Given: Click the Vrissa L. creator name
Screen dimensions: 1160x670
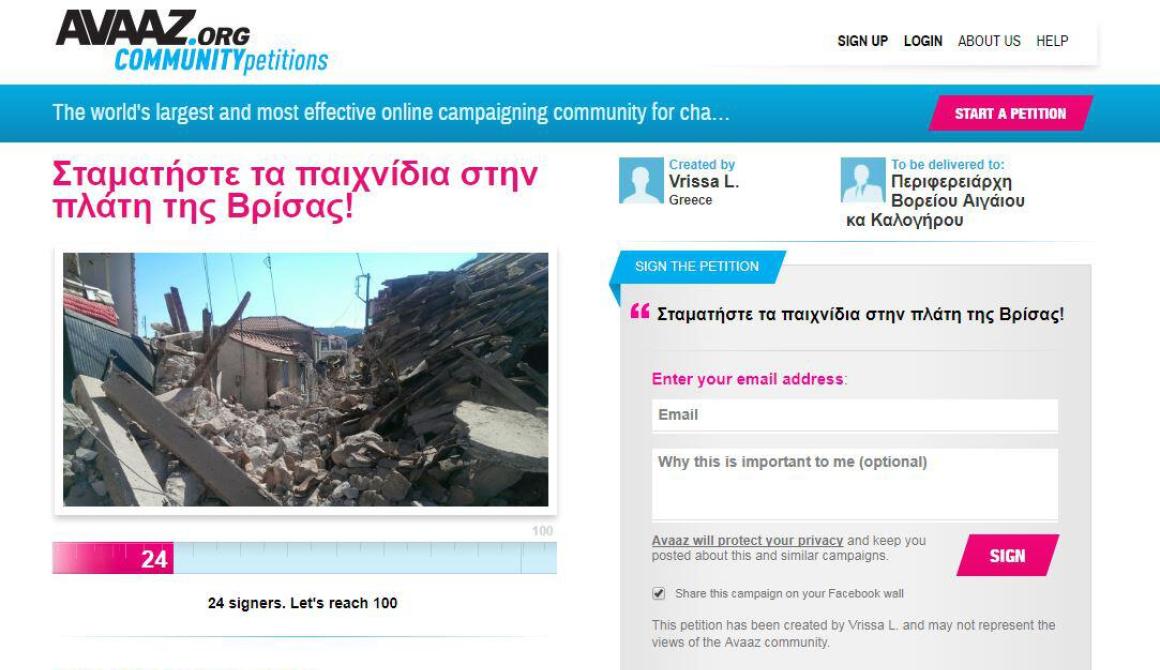Looking at the screenshot, I should [704, 182].
